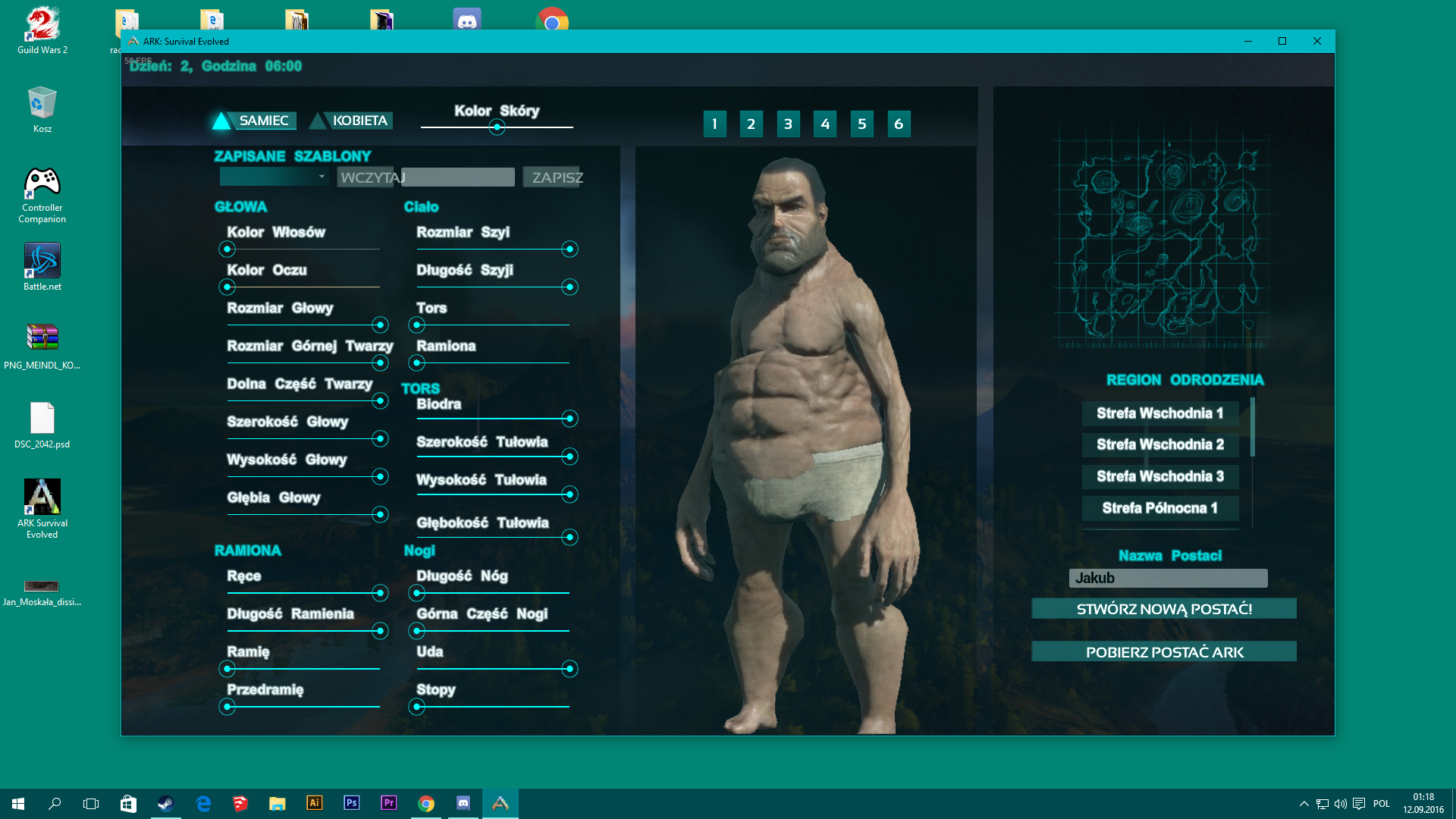Click Tors slider handle
Image resolution: width=1456 pixels, height=819 pixels.
click(x=416, y=325)
